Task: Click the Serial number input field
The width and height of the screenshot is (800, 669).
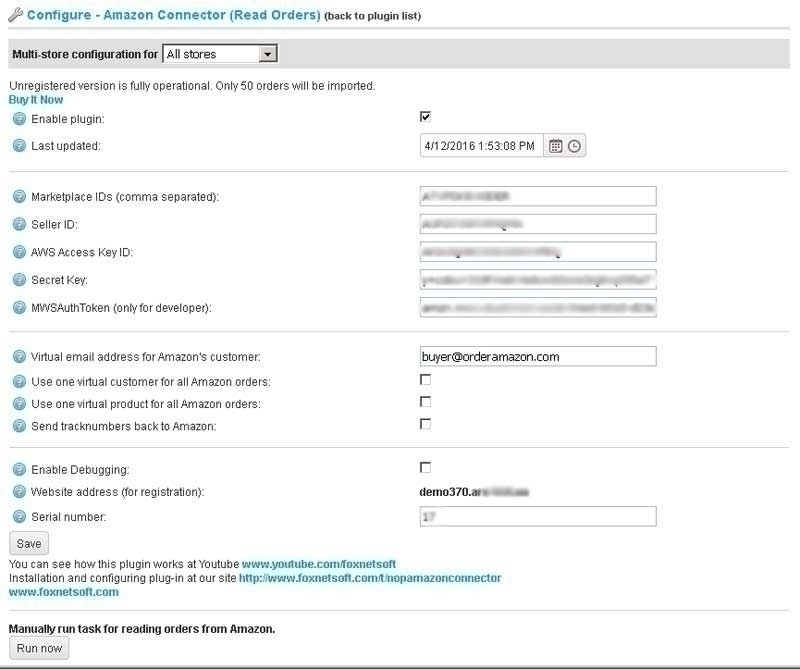Action: point(538,516)
